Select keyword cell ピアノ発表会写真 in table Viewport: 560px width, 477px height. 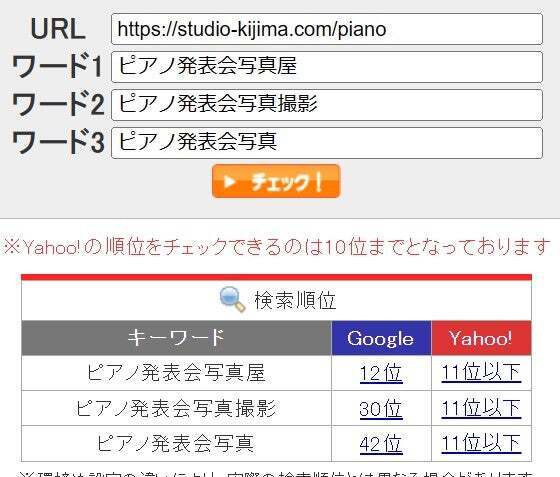(176, 443)
